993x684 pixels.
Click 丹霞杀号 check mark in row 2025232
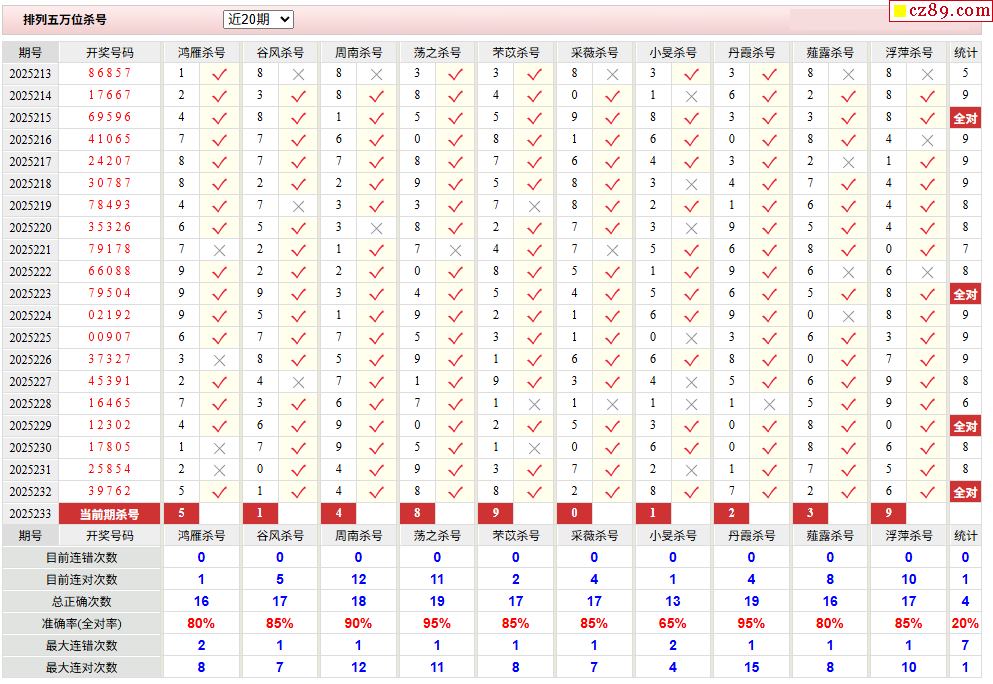769,492
